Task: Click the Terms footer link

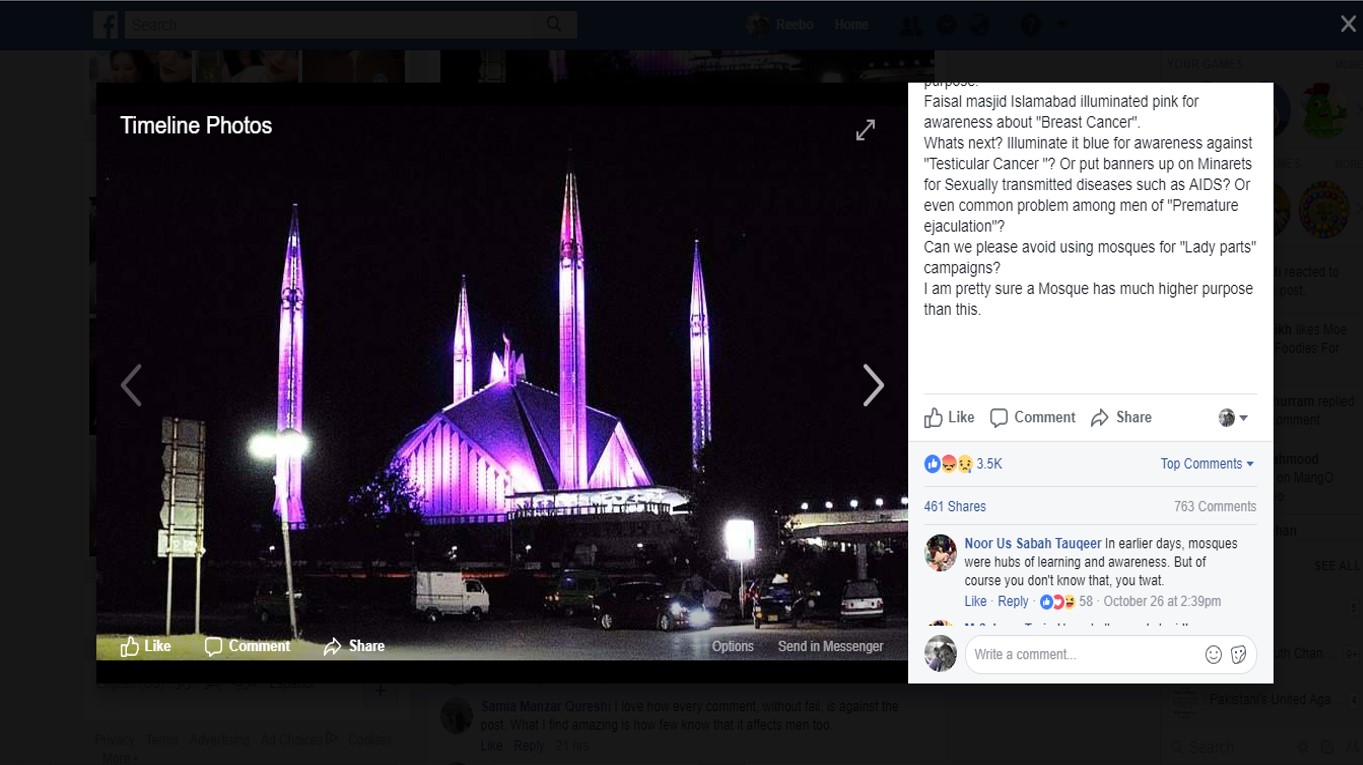Action: pos(162,740)
